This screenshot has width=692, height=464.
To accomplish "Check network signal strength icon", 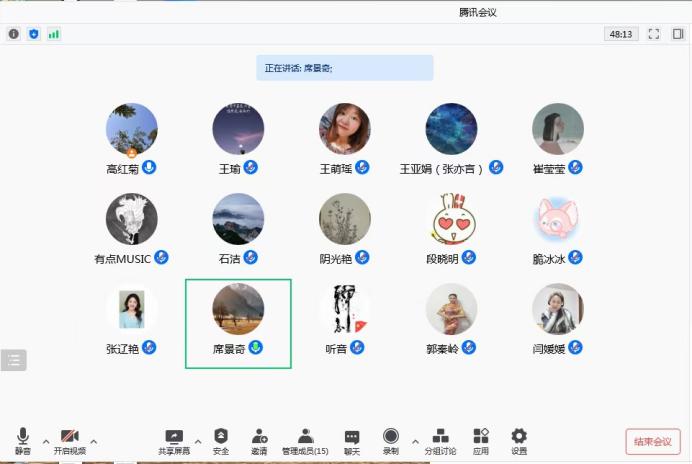I will point(53,34).
